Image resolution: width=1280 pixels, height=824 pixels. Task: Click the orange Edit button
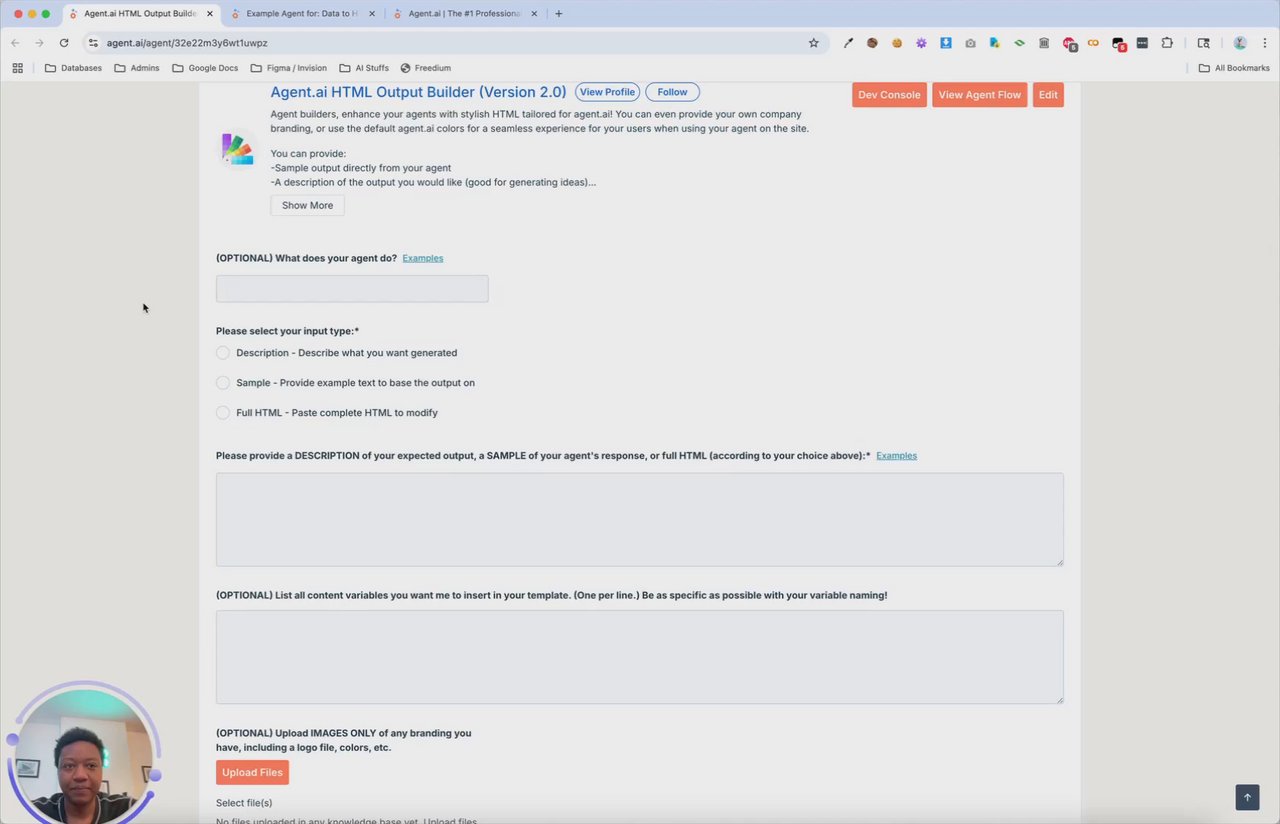[x=1048, y=95]
